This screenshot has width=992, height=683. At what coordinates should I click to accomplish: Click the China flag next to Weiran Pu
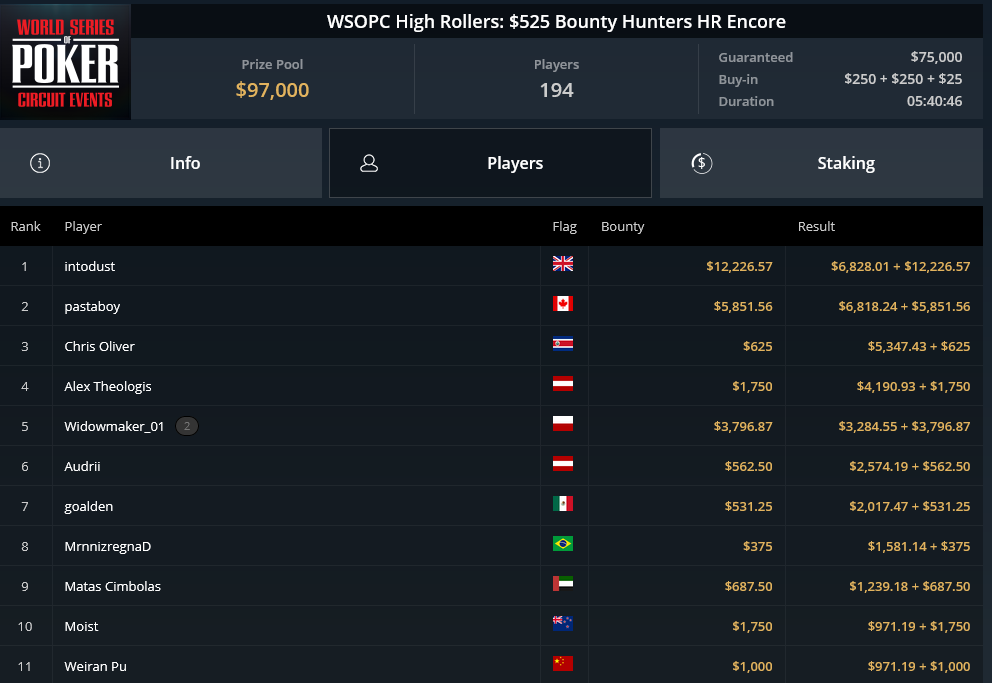click(x=562, y=663)
